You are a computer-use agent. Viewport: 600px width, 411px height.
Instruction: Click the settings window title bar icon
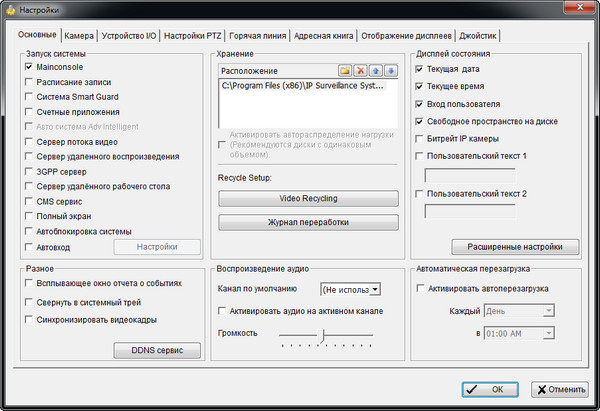10,10
